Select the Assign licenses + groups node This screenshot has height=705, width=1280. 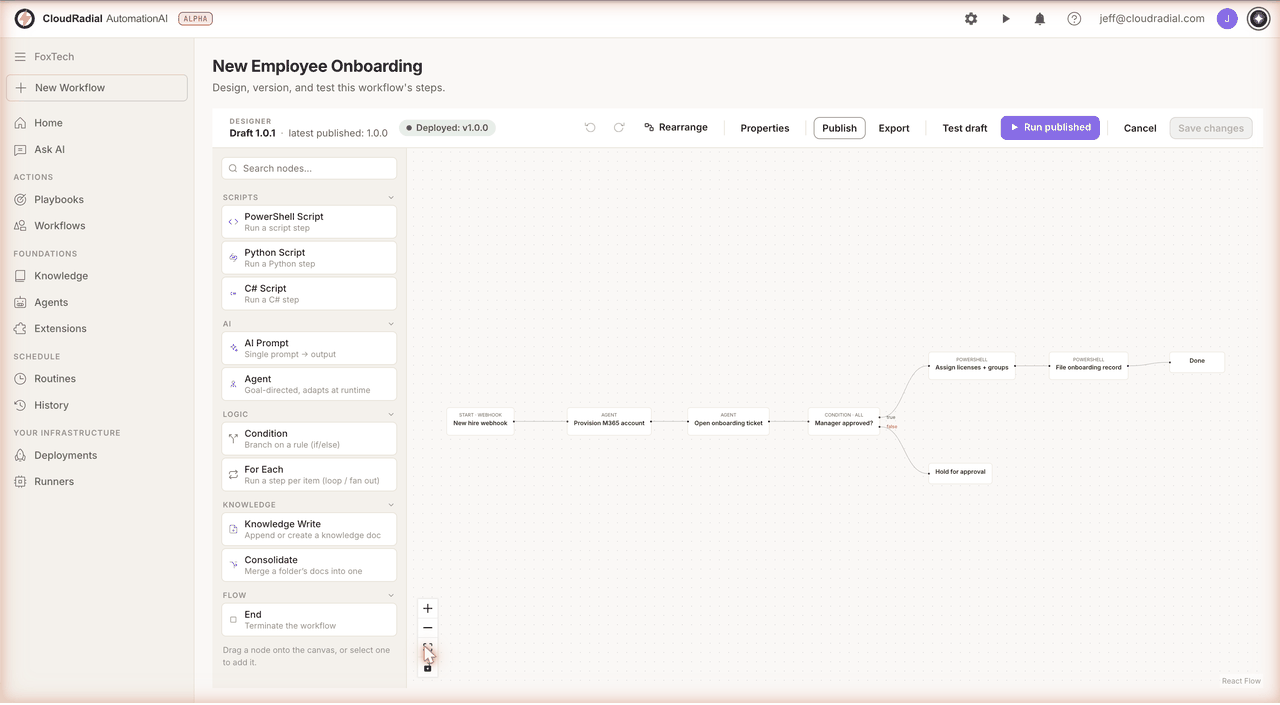click(972, 364)
